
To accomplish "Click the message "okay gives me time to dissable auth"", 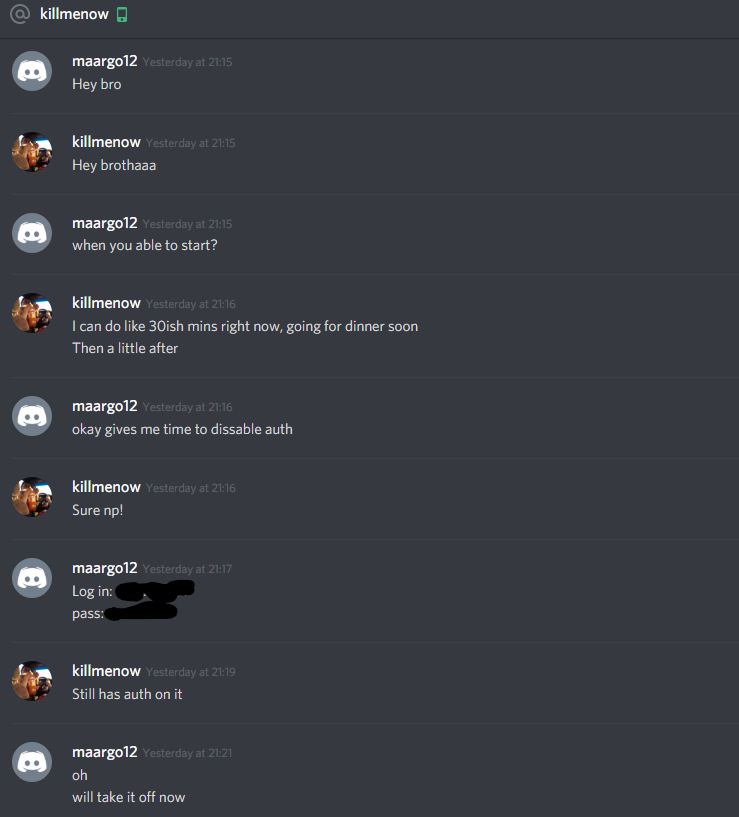I will coord(182,429).
